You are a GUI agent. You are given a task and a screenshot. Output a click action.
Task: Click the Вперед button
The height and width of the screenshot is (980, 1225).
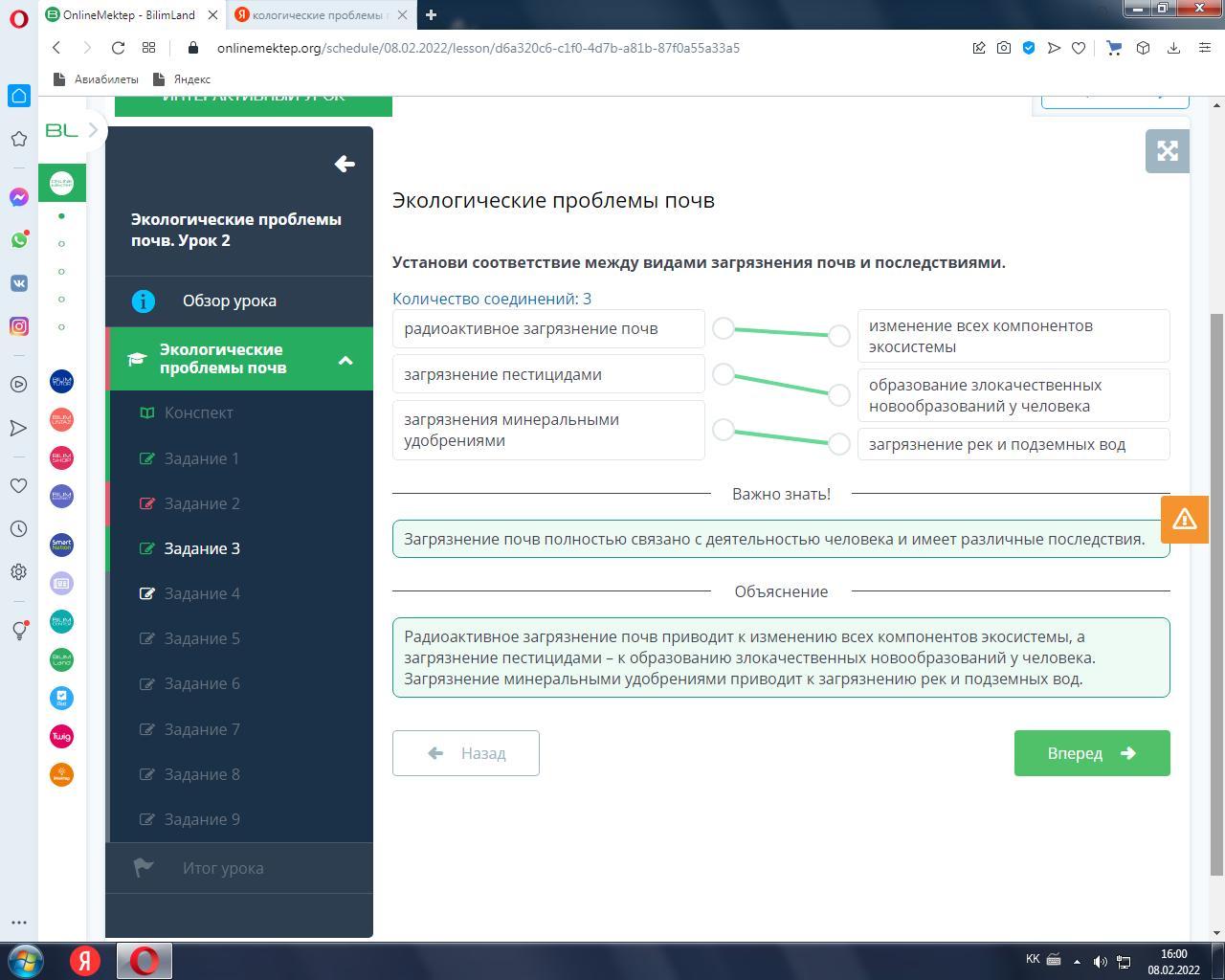coord(1091,753)
